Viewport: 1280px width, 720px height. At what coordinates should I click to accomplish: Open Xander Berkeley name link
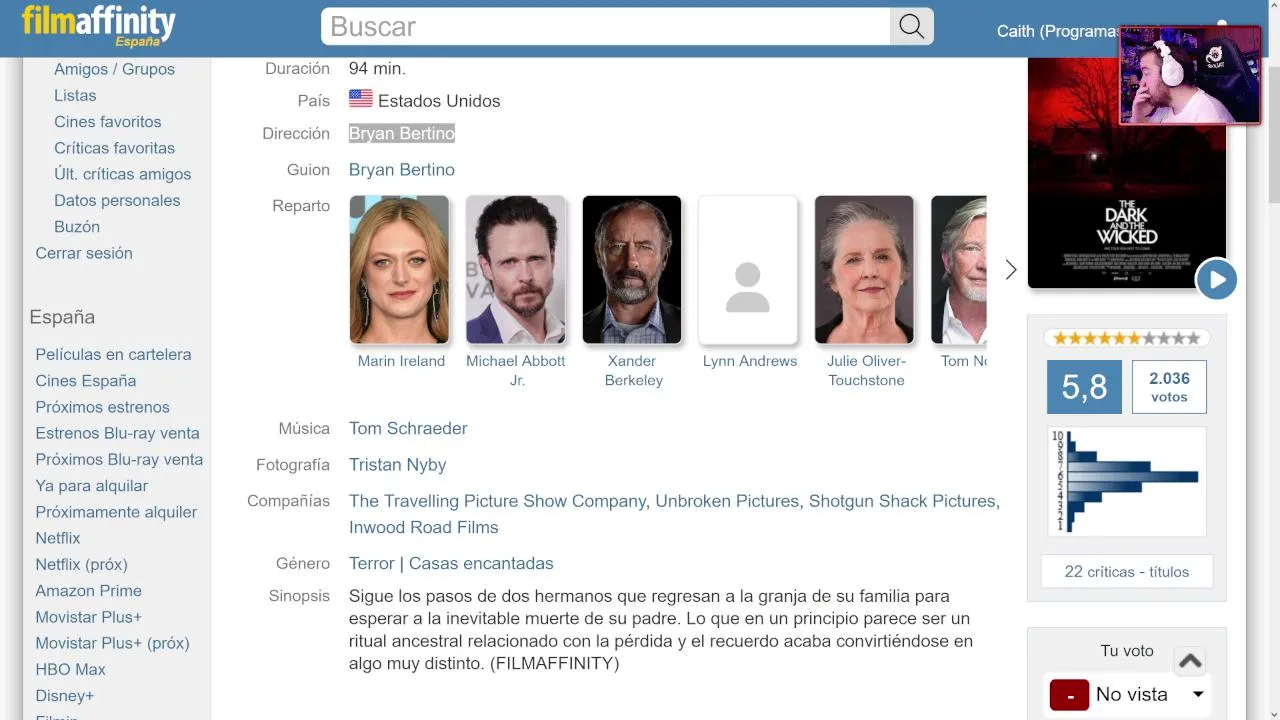click(x=633, y=370)
